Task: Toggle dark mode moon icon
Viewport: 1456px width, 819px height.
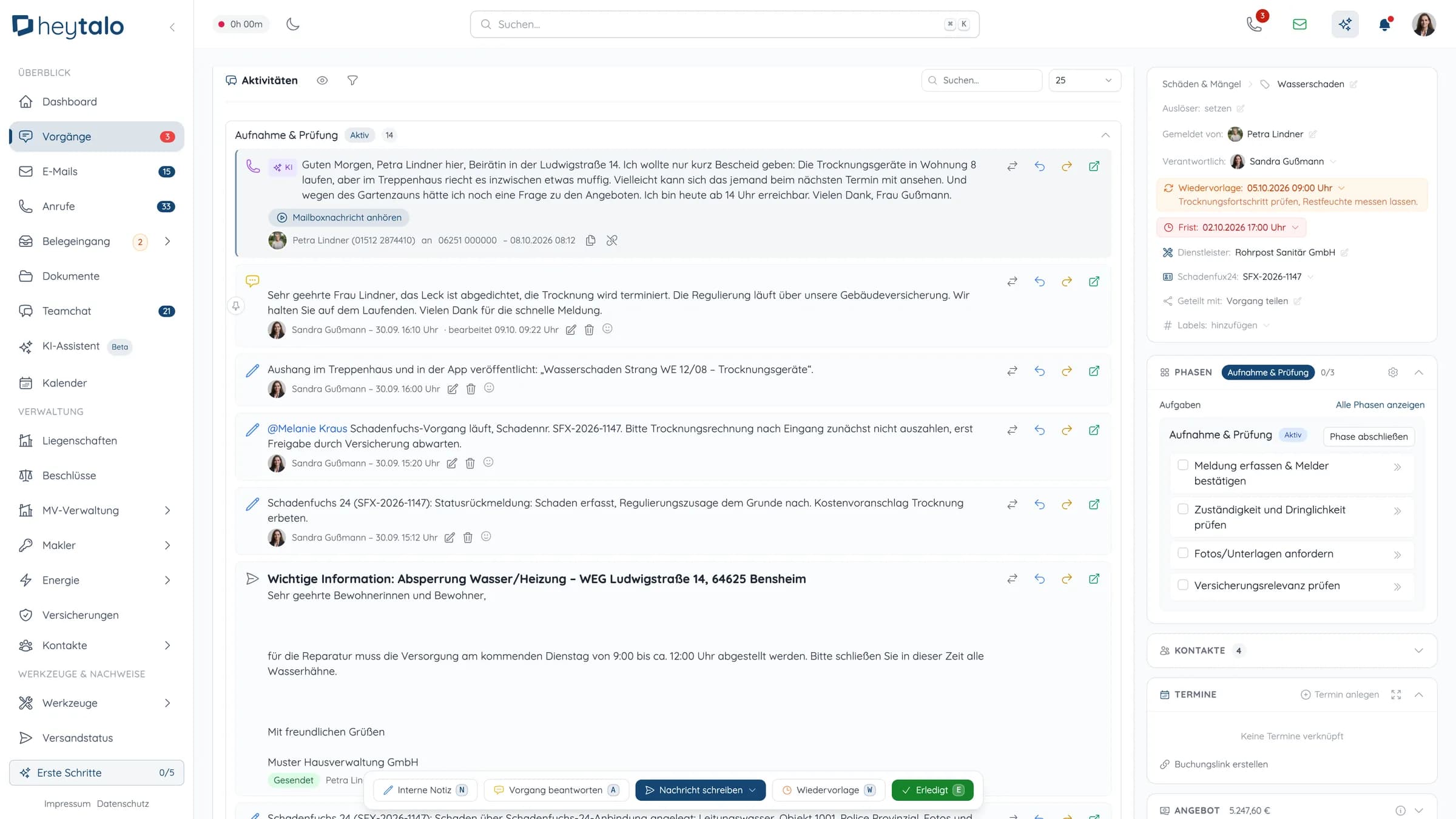Action: (x=293, y=24)
